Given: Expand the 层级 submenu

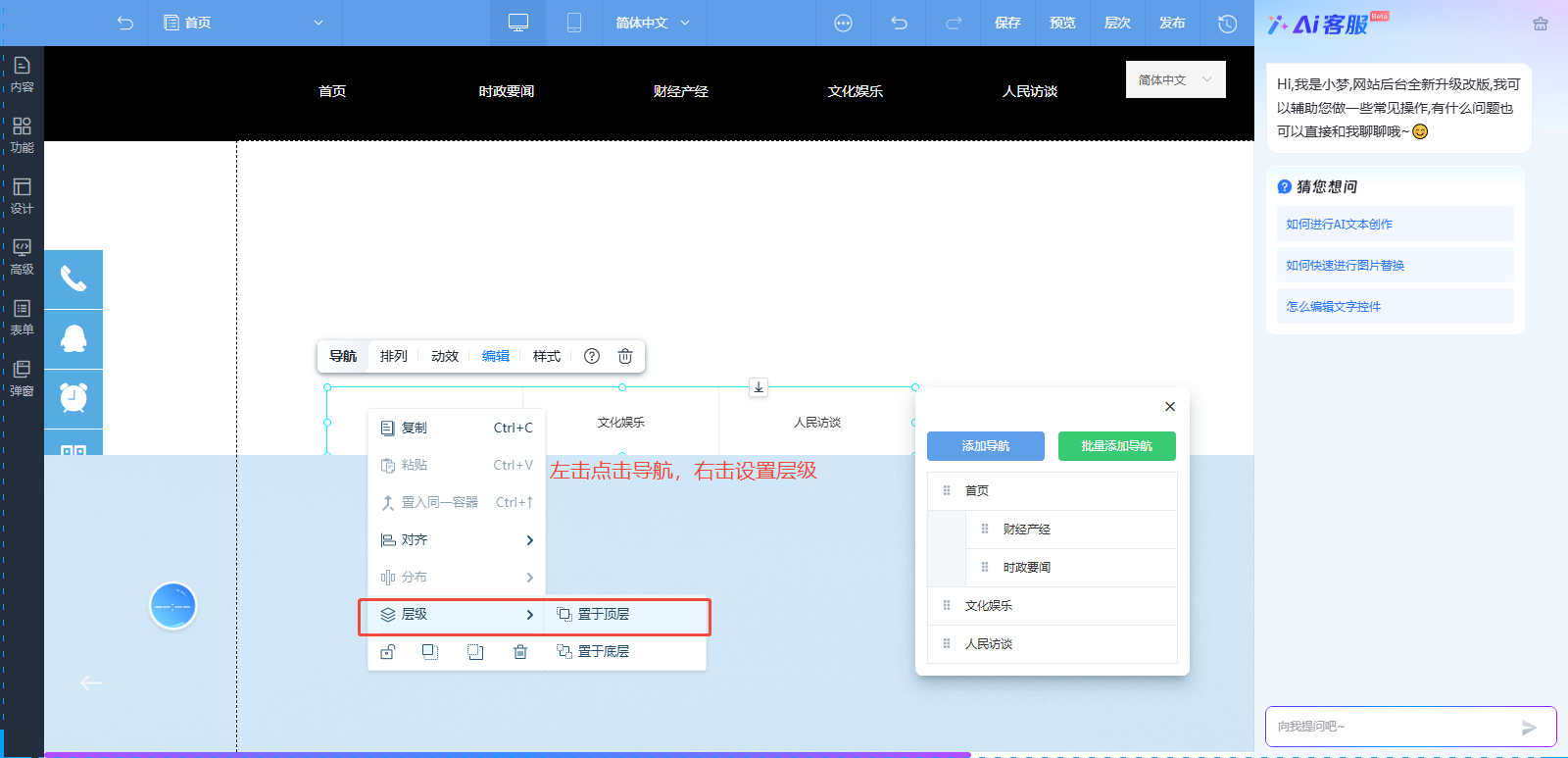Looking at the screenshot, I should [457, 615].
